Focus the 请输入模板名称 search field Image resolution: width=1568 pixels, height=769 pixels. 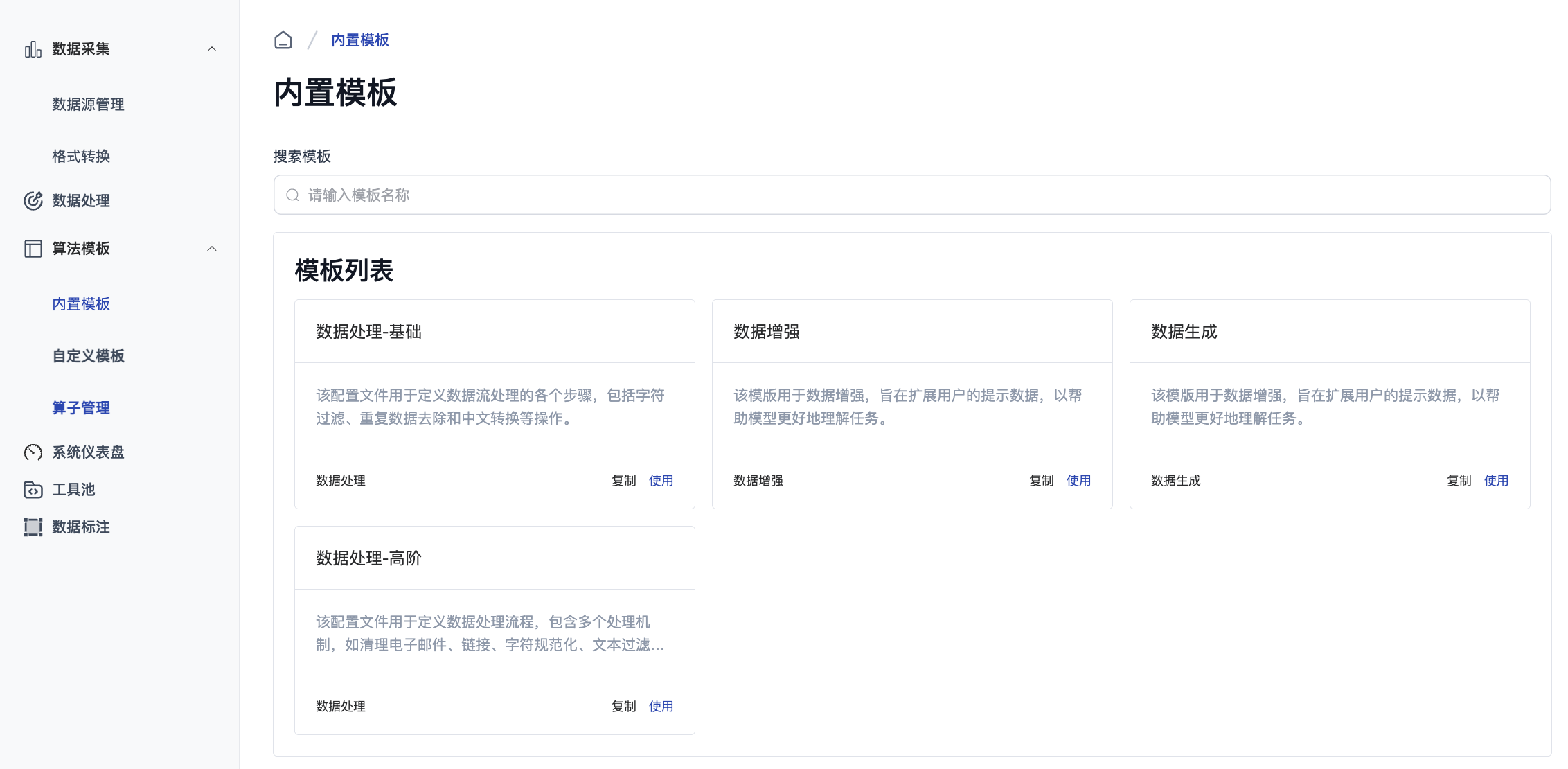click(x=911, y=195)
